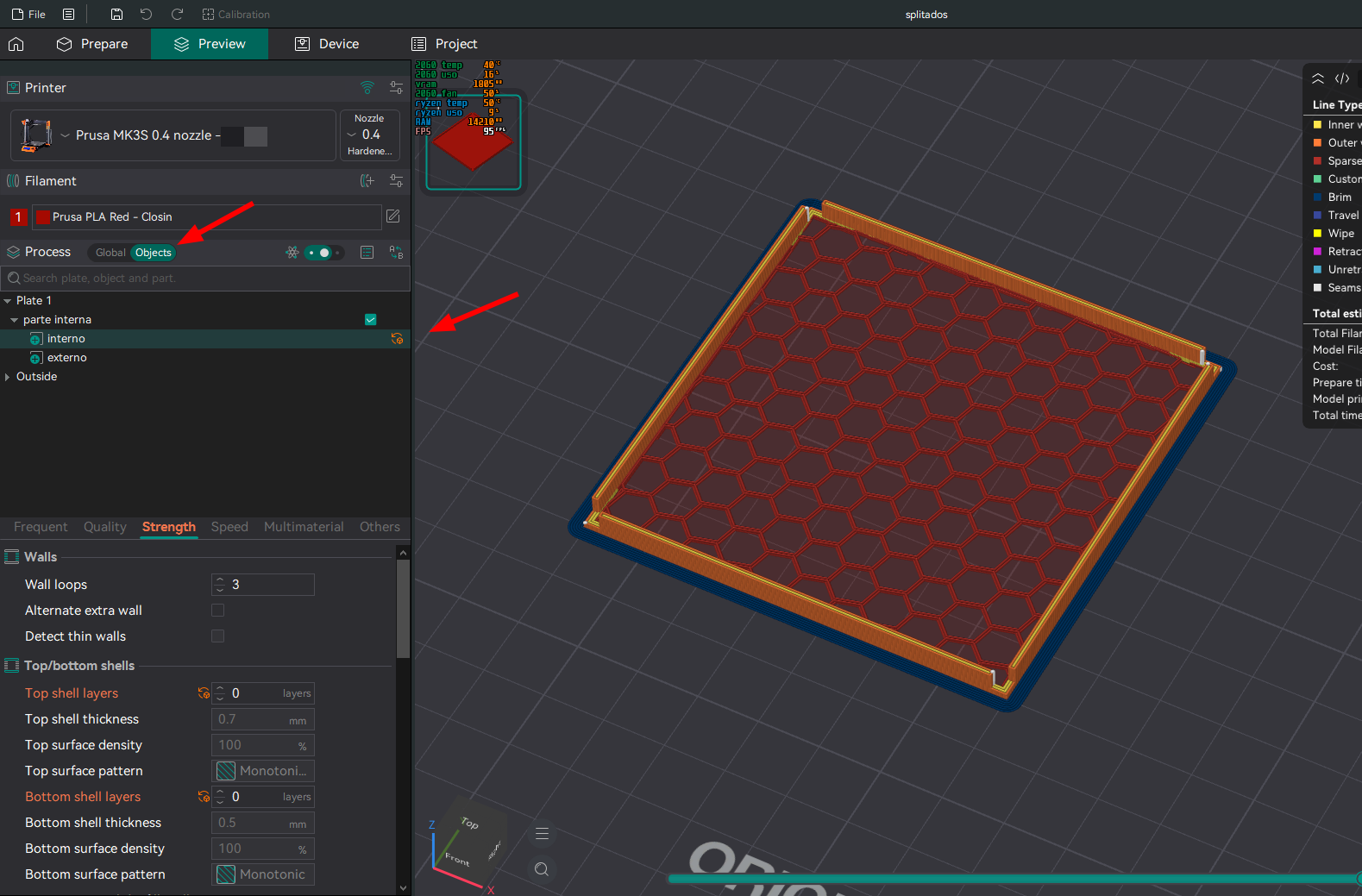Add a filament with plus icon
Screen dimensions: 1362x896
tap(367, 180)
